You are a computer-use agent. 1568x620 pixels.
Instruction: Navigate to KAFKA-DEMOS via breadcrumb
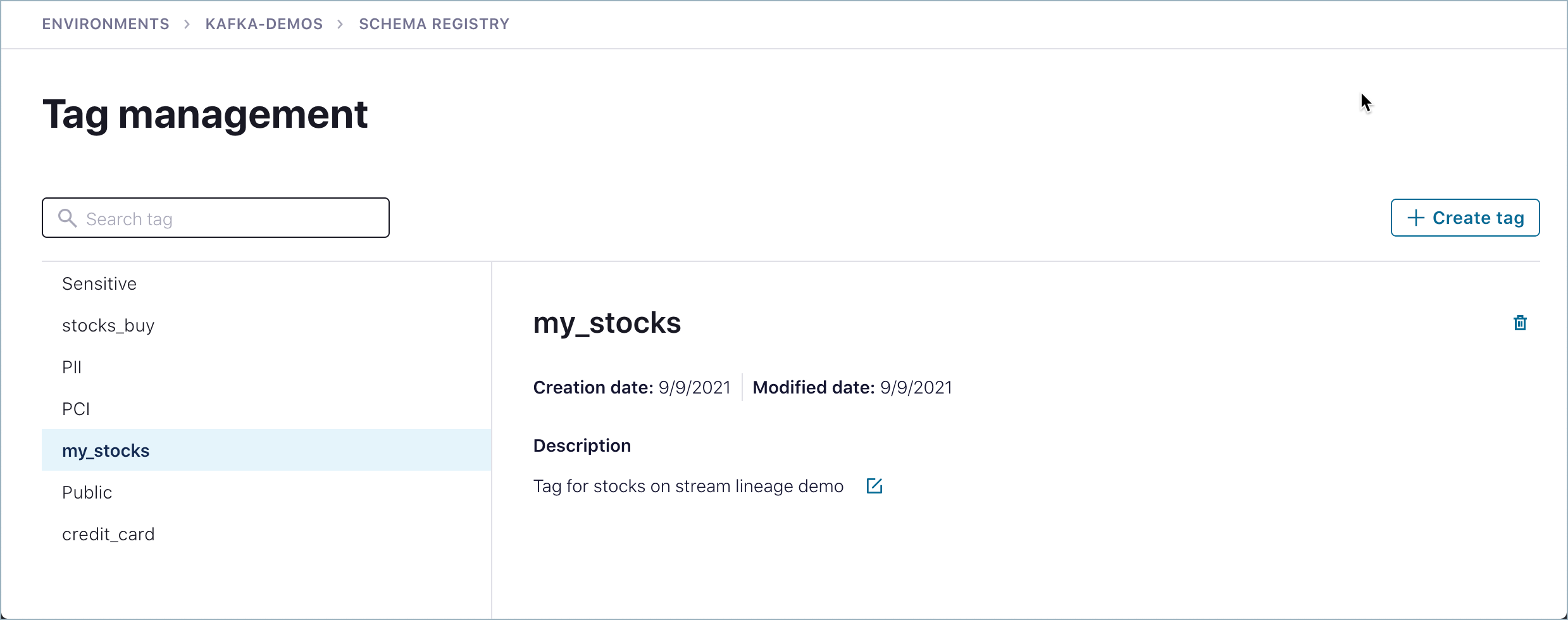pos(264,24)
